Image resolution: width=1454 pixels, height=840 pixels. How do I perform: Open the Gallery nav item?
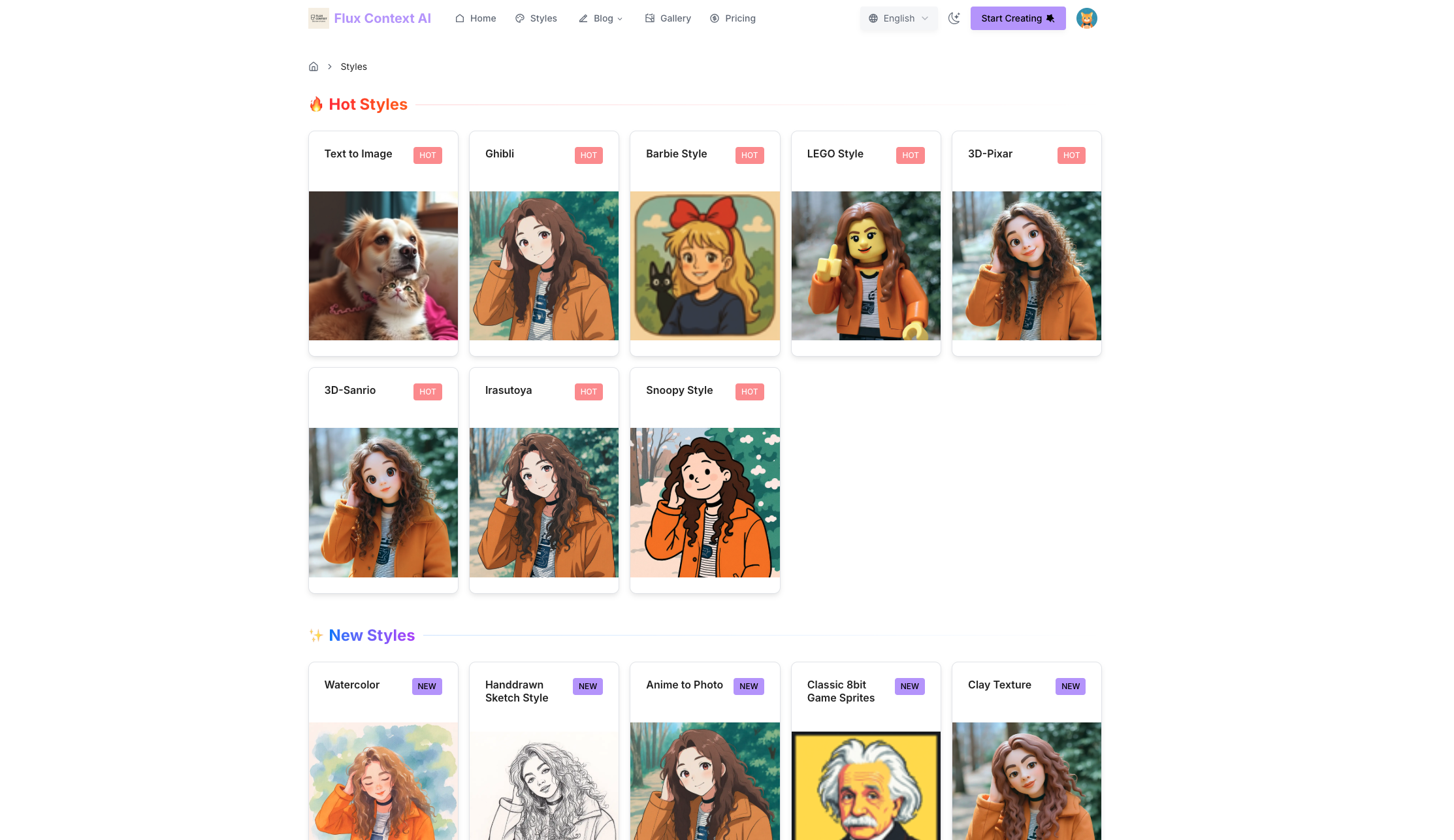(668, 18)
